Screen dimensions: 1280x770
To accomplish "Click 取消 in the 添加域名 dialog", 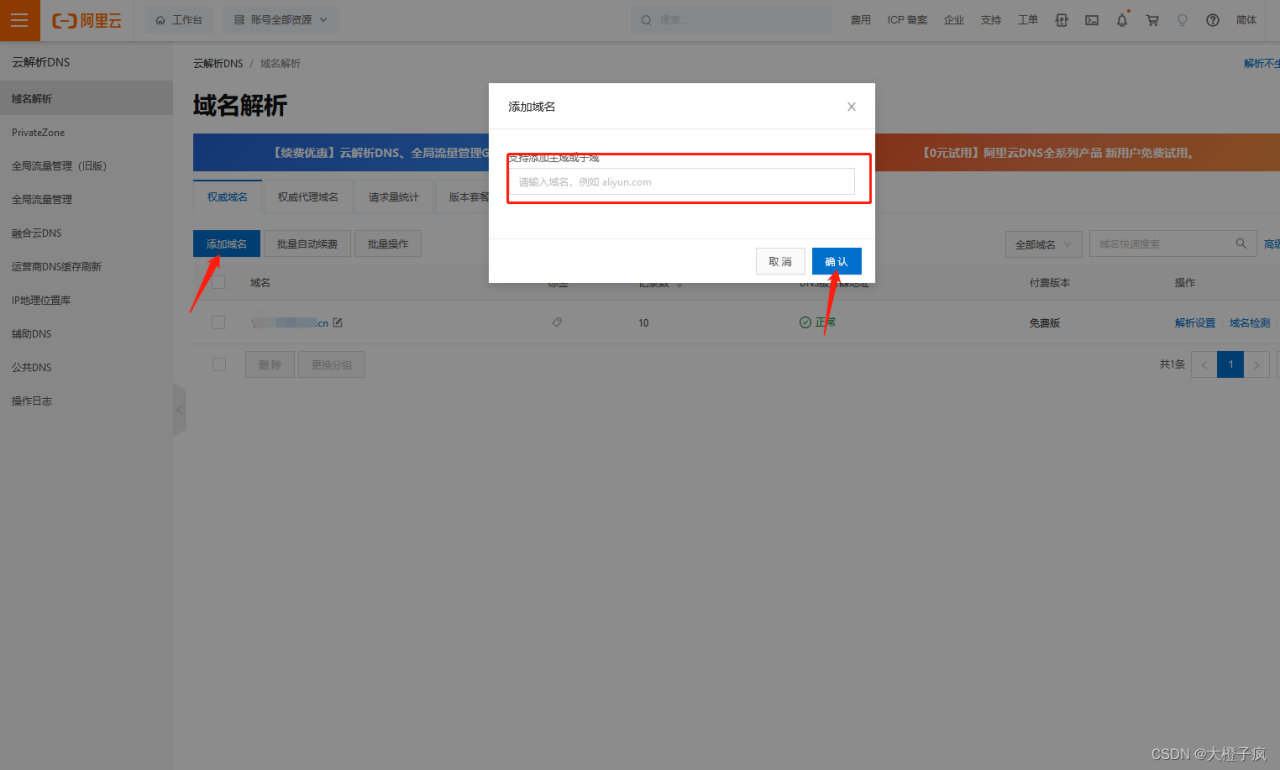I will point(780,261).
